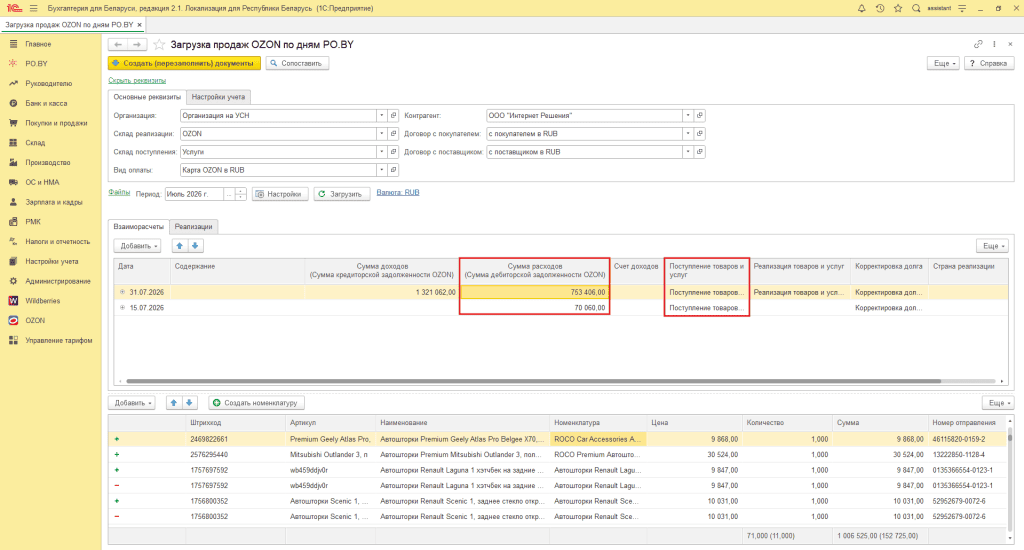Screen dimensions: 1024x550
Task: Click the Файлы link
Action: click(119, 192)
